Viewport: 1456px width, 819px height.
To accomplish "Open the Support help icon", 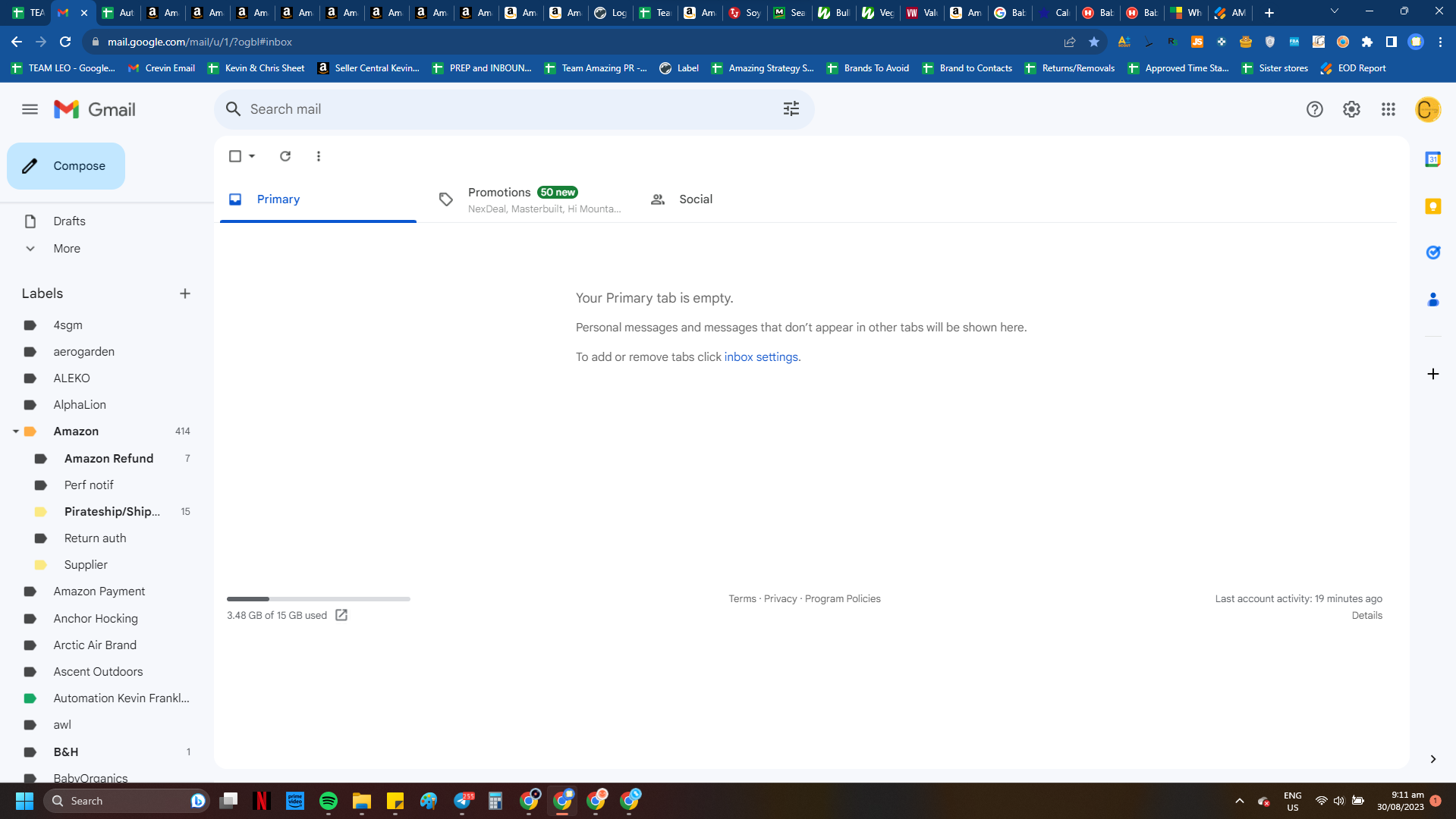I will pos(1314,109).
